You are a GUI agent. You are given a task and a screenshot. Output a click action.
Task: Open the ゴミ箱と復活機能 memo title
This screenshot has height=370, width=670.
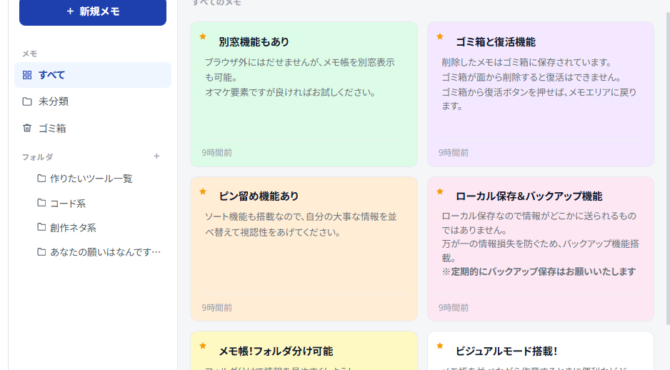(x=495, y=42)
